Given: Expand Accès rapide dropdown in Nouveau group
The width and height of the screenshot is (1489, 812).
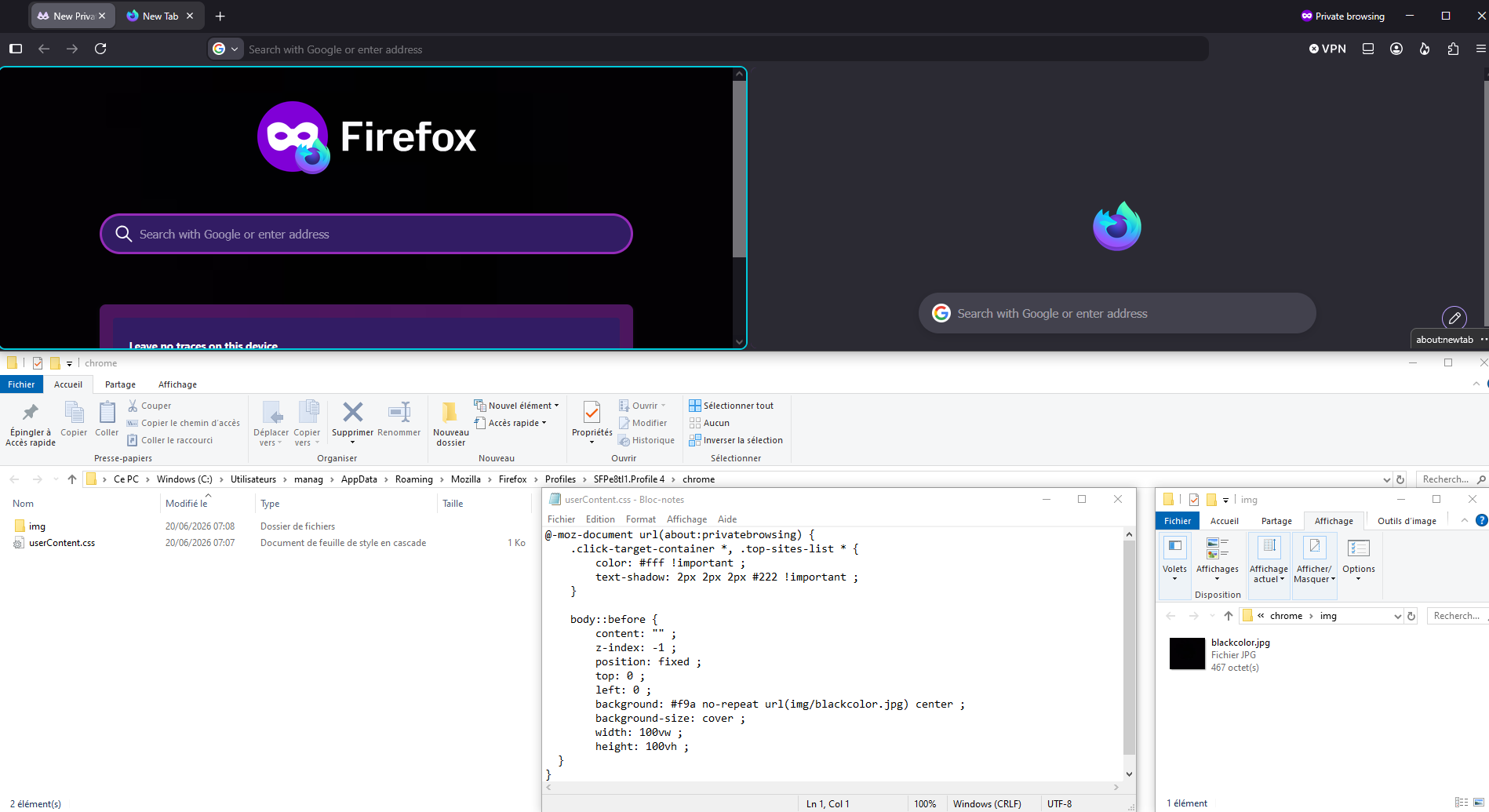Looking at the screenshot, I should [544, 423].
